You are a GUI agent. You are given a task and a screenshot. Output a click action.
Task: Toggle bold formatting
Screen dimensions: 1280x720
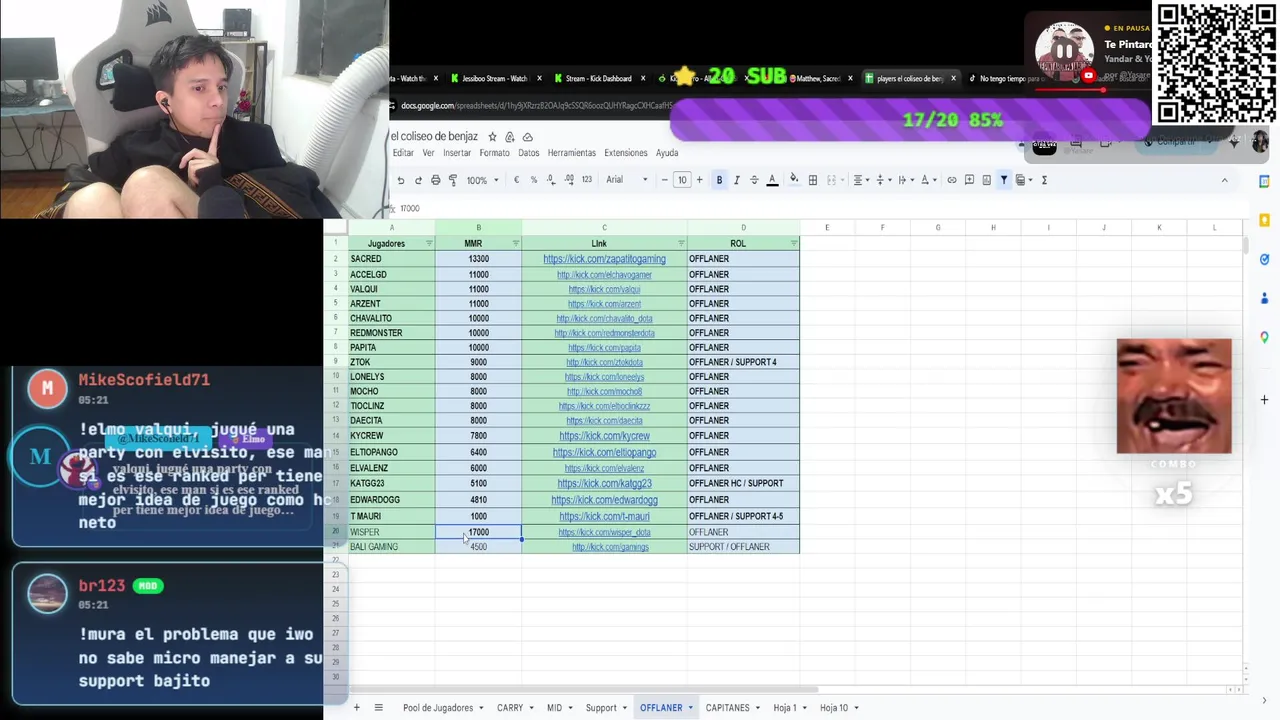(719, 180)
